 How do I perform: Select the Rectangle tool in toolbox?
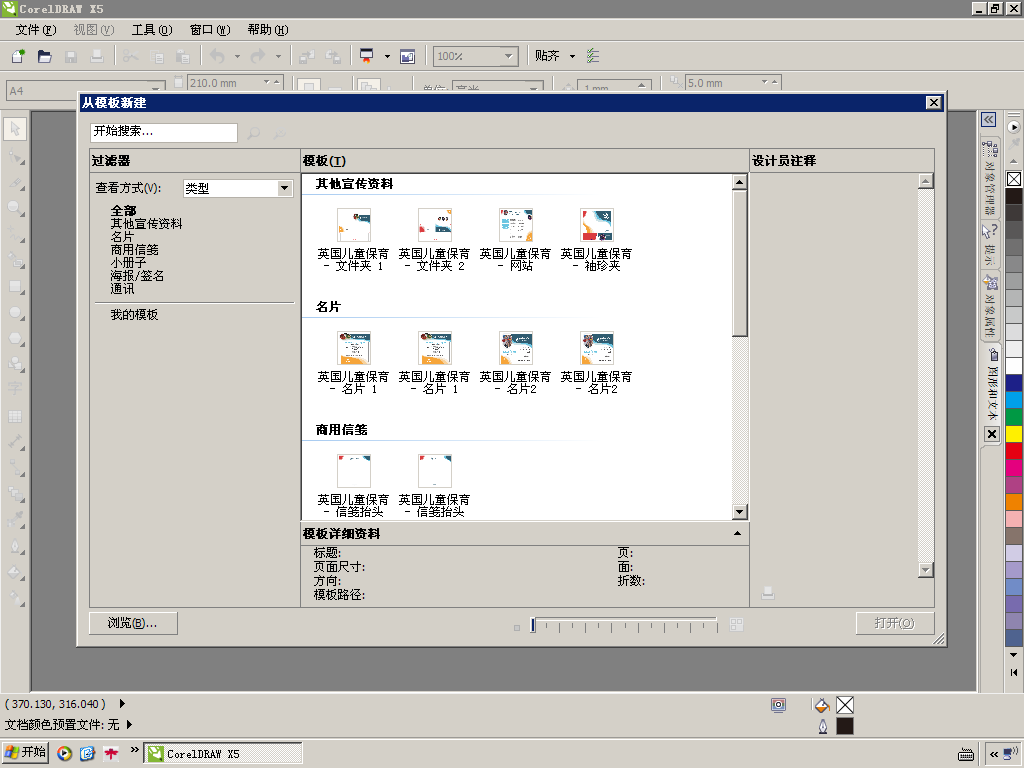[x=16, y=287]
